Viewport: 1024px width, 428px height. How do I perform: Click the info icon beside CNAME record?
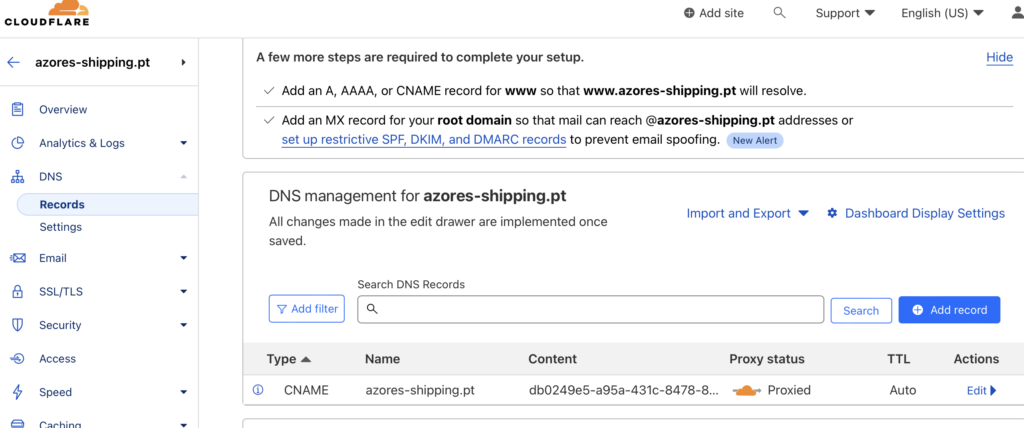coord(258,390)
